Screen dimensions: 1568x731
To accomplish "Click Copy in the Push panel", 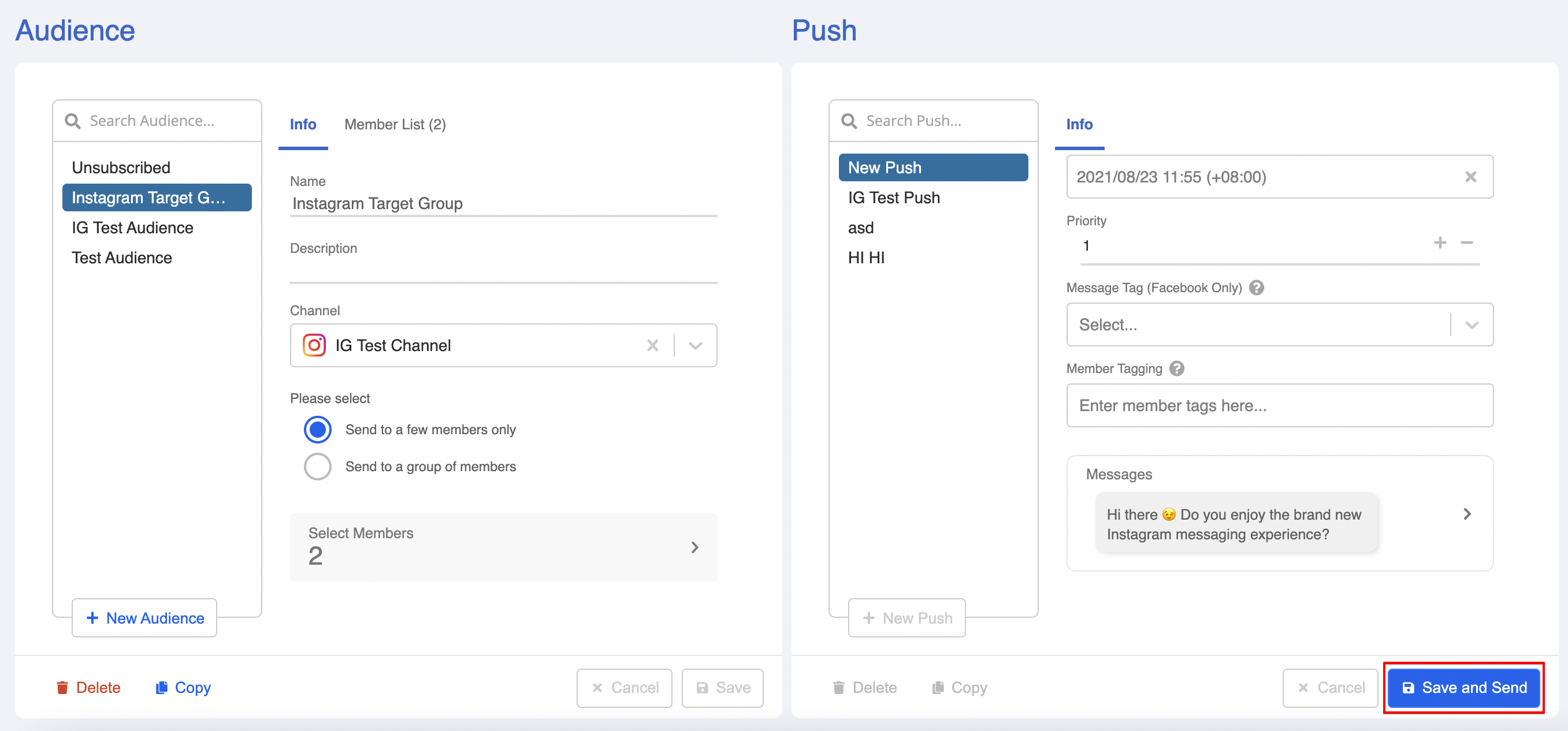I will [x=959, y=687].
